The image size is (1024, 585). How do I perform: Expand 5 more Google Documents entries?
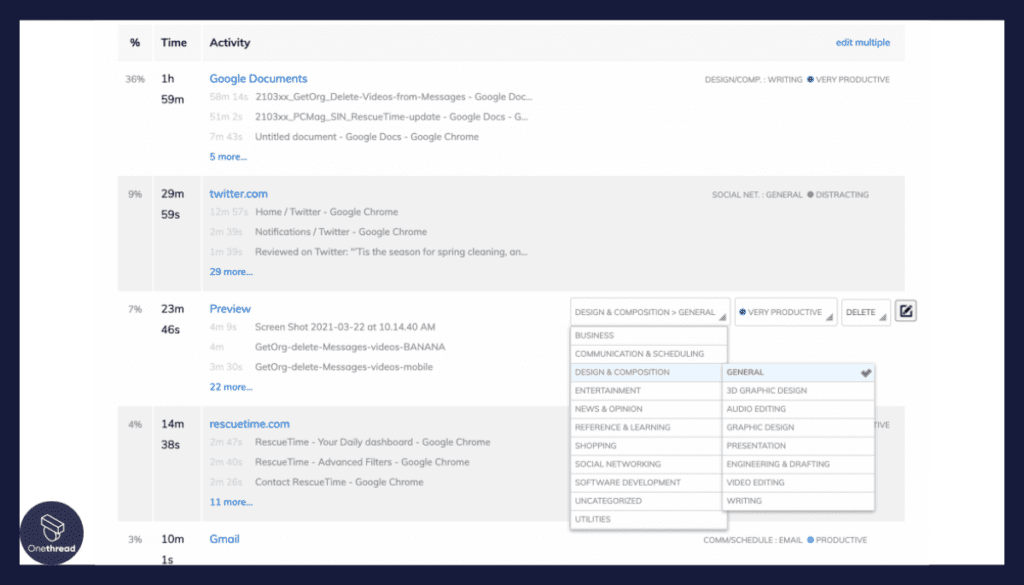pos(228,157)
